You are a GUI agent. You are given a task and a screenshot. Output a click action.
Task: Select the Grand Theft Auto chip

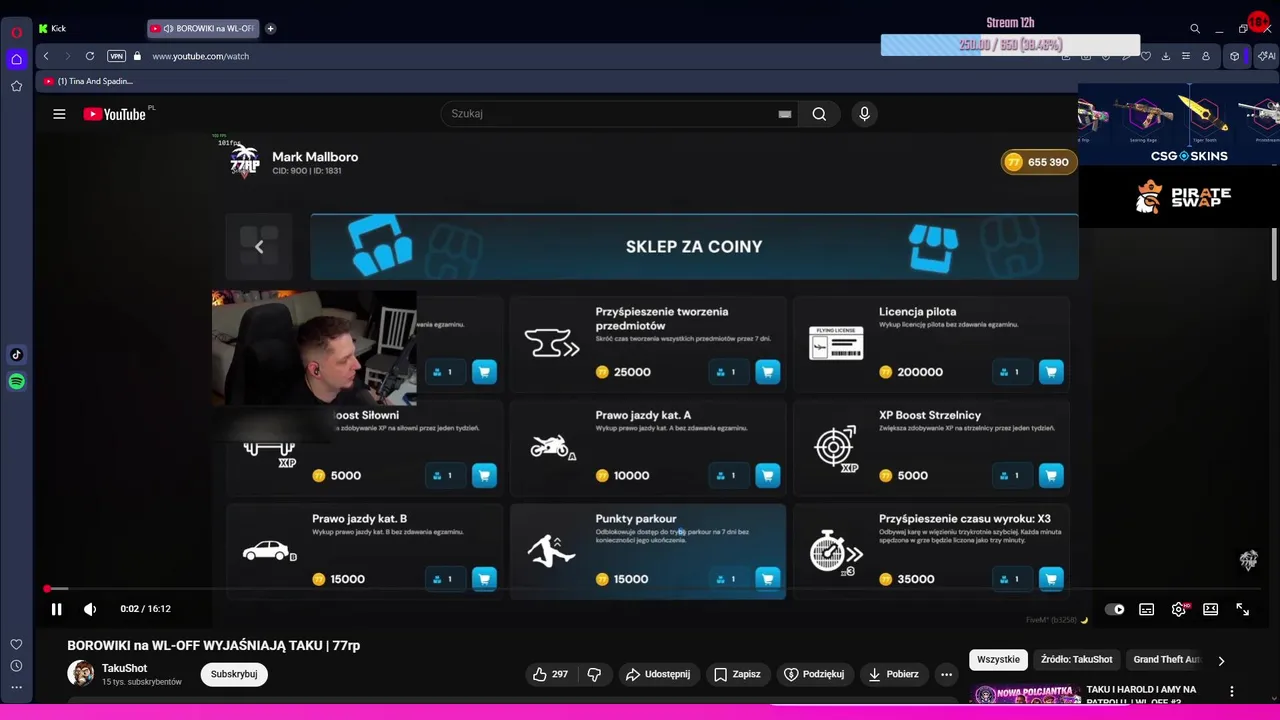(x=1166, y=660)
